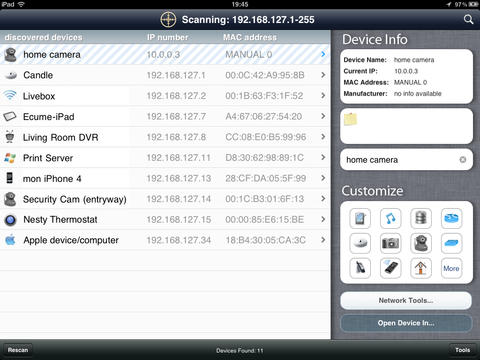
Task: Choose the flat blue switch icon
Action: click(451, 243)
